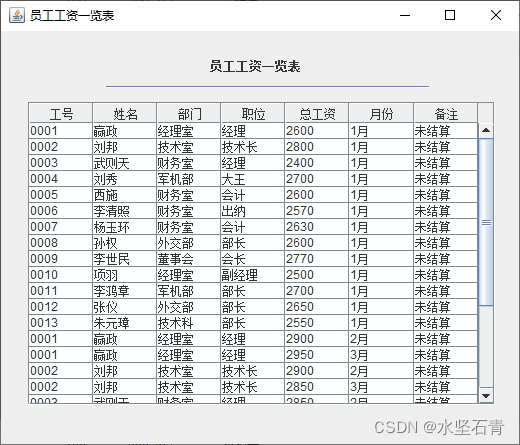
Task: Select the 孙权 name cell
Action: pyautogui.click(x=125, y=243)
